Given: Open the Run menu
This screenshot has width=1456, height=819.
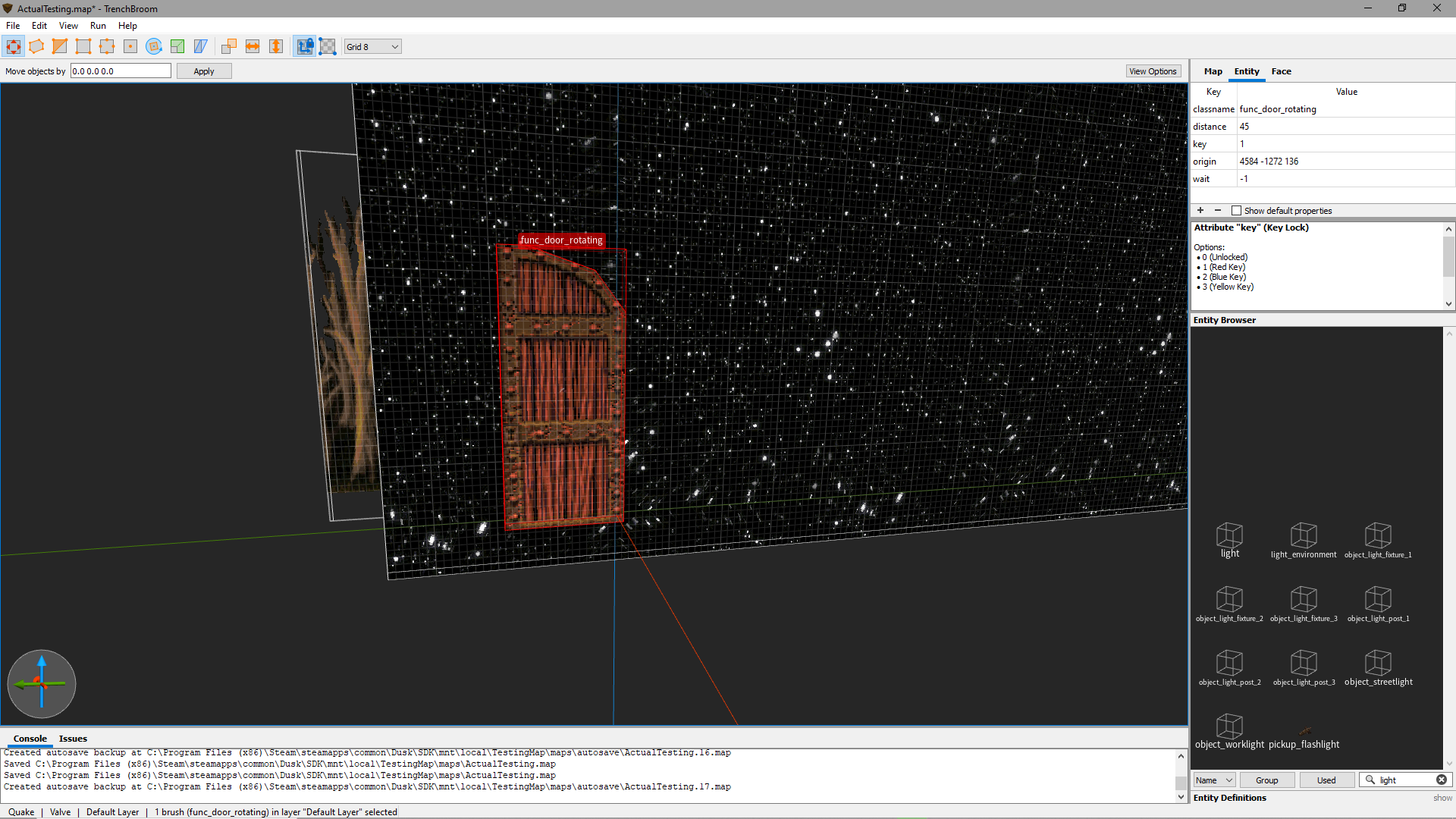Looking at the screenshot, I should point(98,26).
